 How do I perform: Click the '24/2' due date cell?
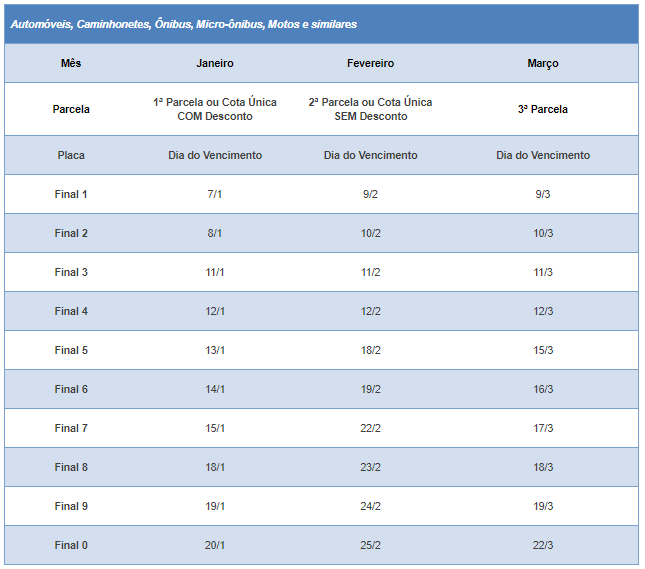(x=371, y=506)
